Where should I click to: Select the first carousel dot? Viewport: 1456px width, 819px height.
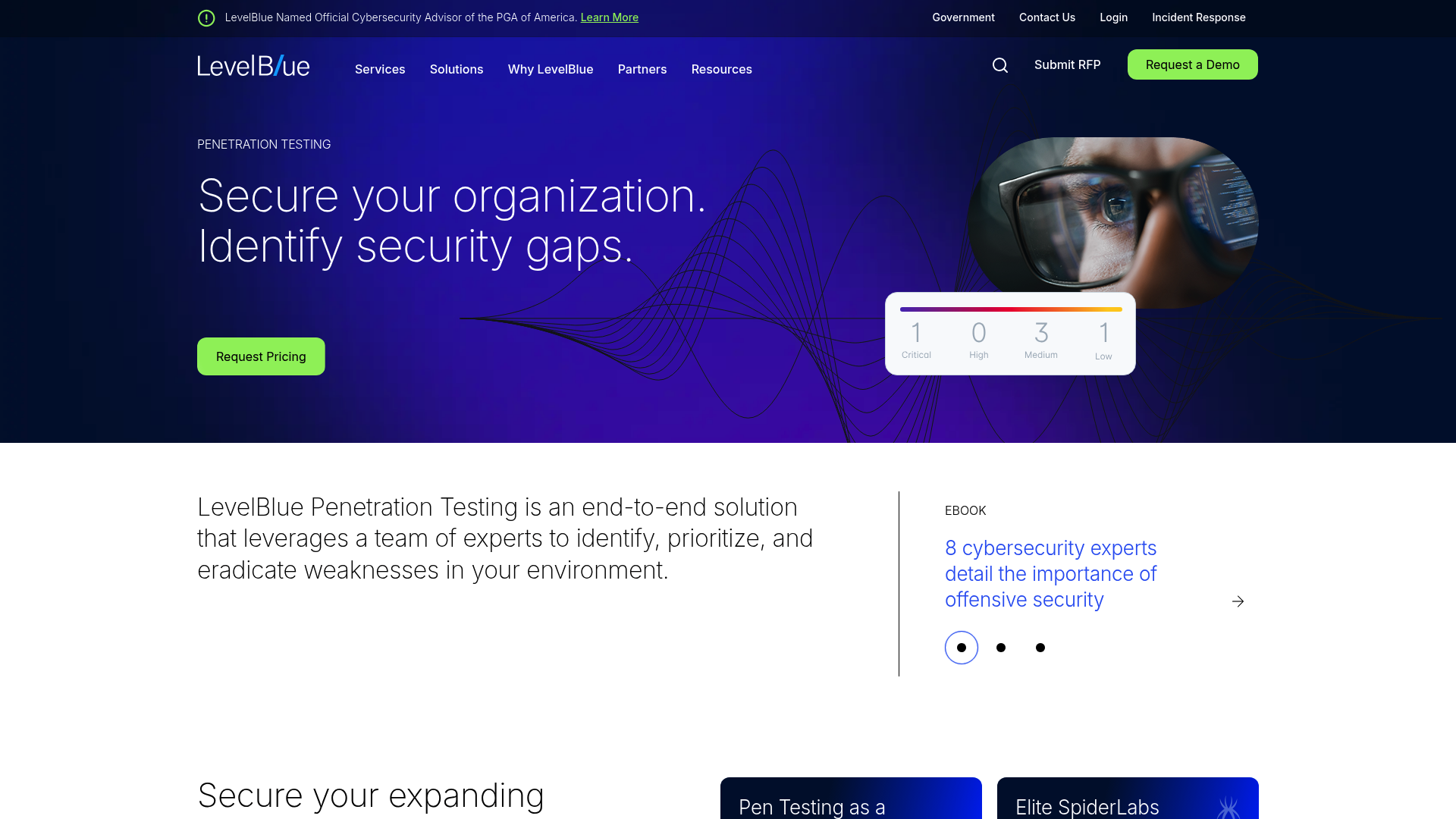[962, 648]
